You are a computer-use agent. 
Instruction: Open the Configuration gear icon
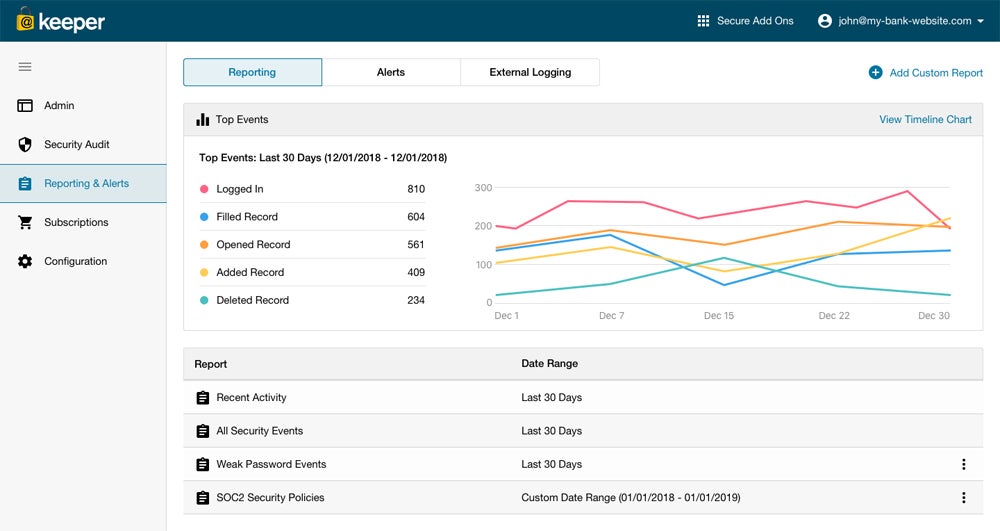25,262
